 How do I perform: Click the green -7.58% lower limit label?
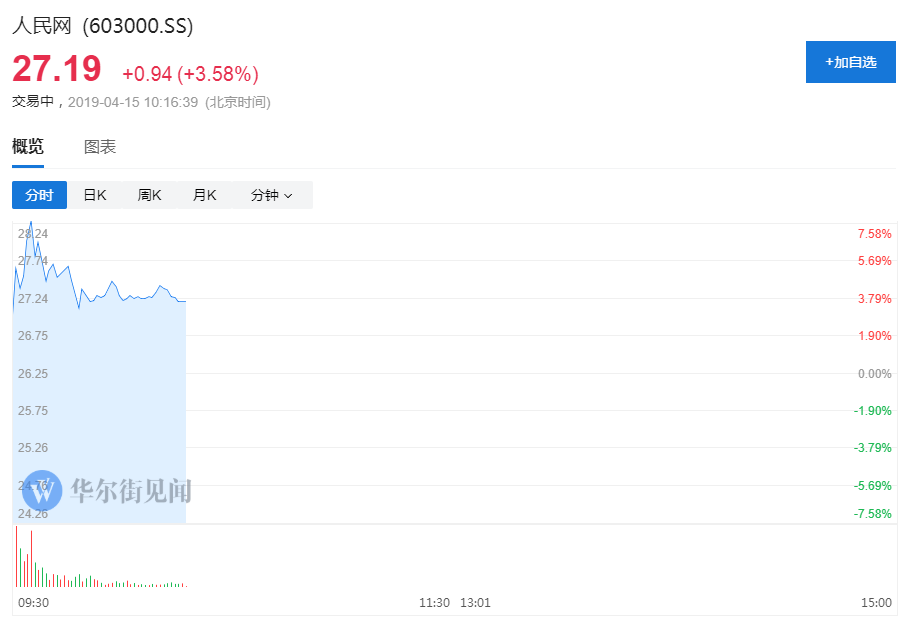[x=872, y=514]
